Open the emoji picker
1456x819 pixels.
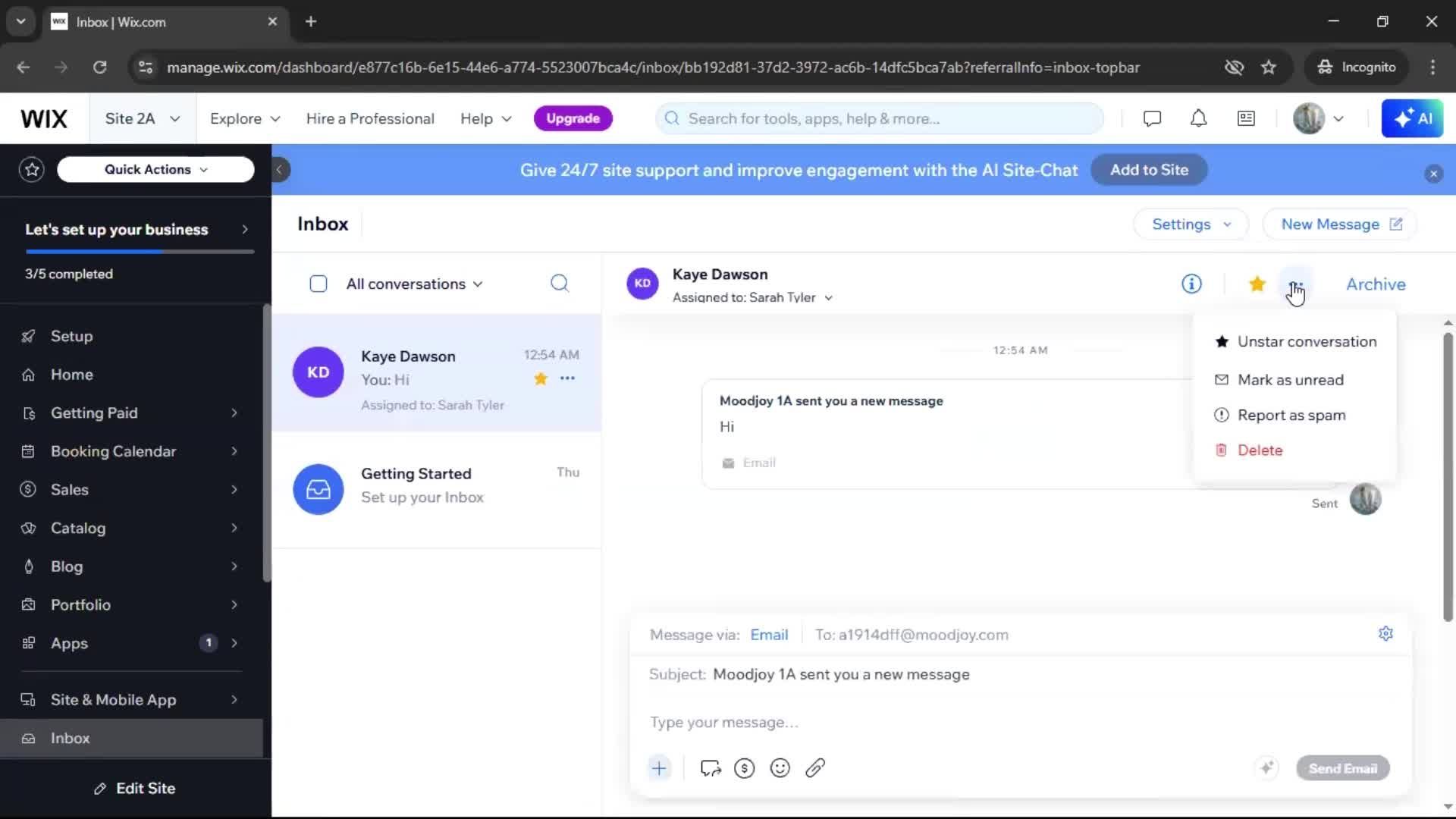pos(780,768)
